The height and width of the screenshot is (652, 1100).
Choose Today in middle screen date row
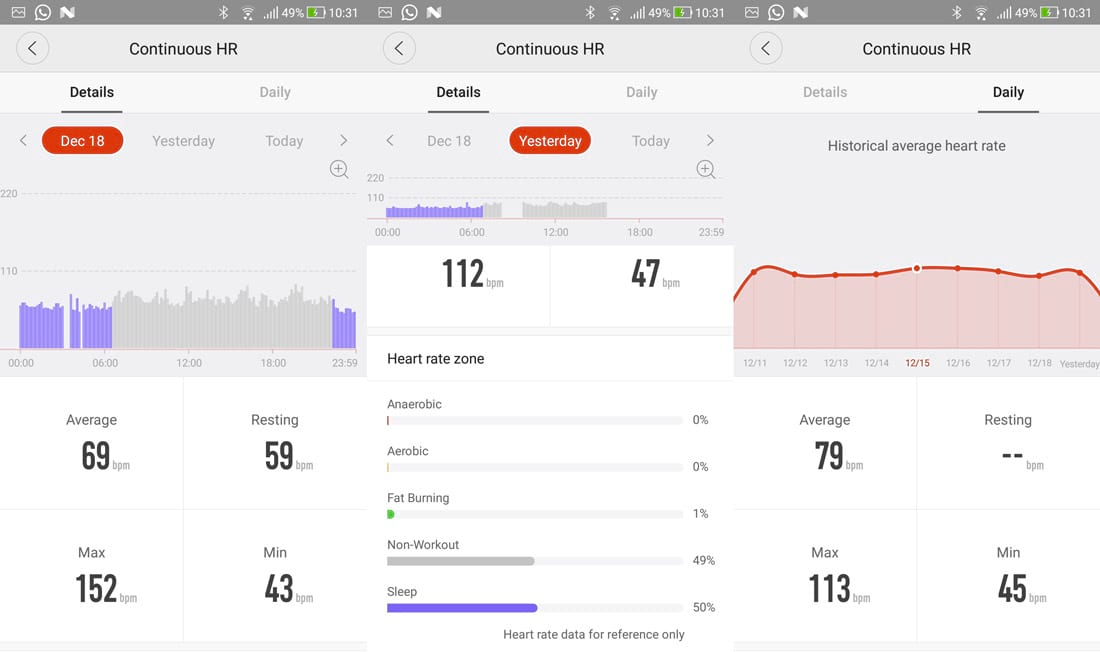650,140
